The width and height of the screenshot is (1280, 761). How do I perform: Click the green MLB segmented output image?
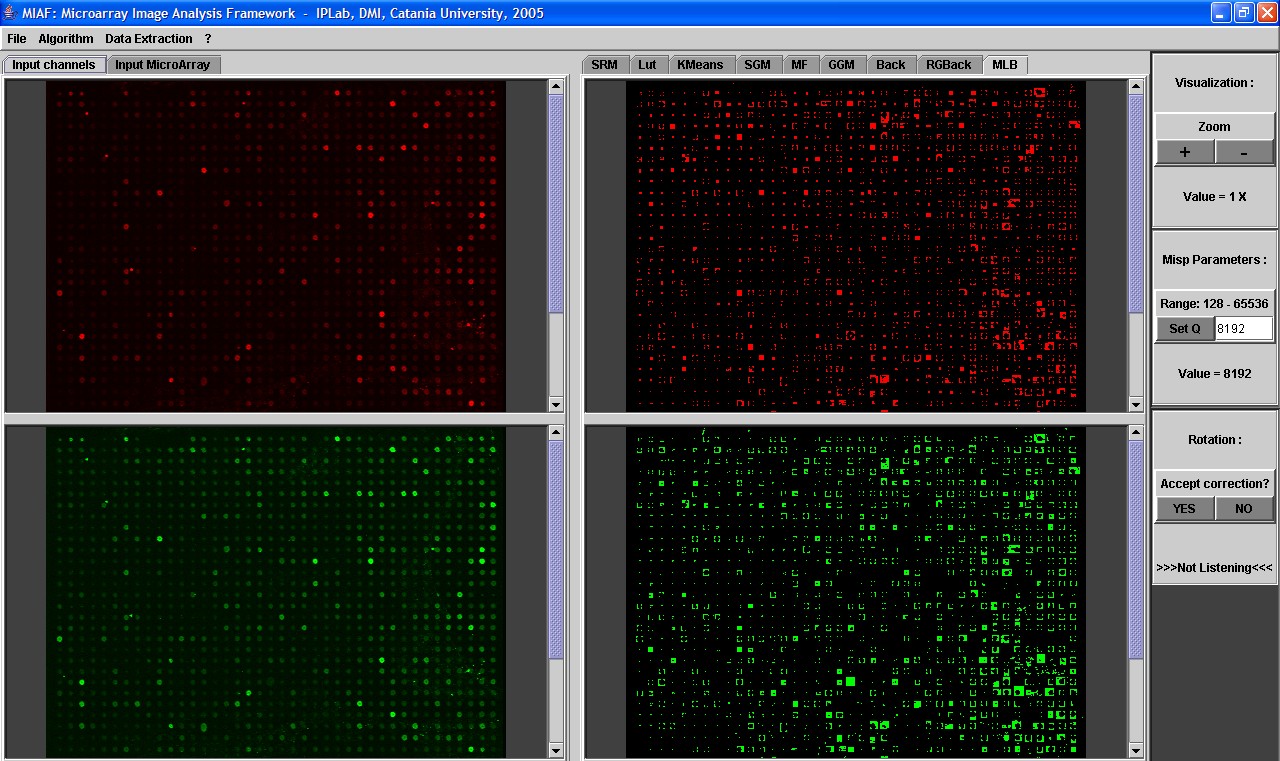pyautogui.click(x=856, y=592)
